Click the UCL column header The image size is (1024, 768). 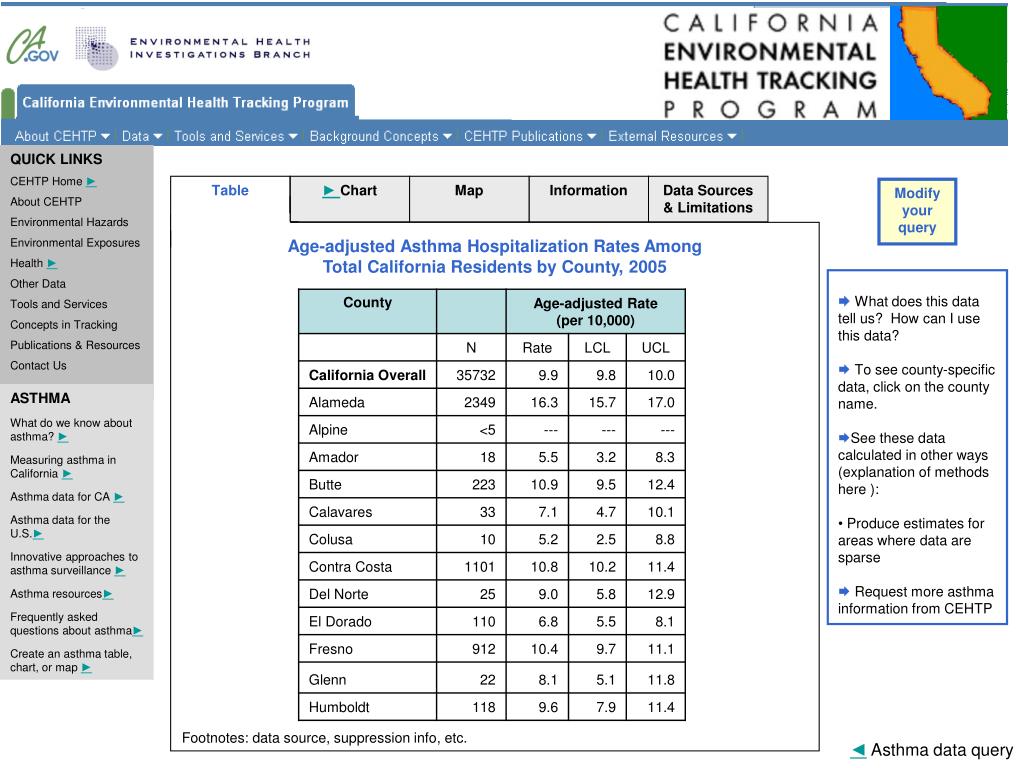(656, 348)
